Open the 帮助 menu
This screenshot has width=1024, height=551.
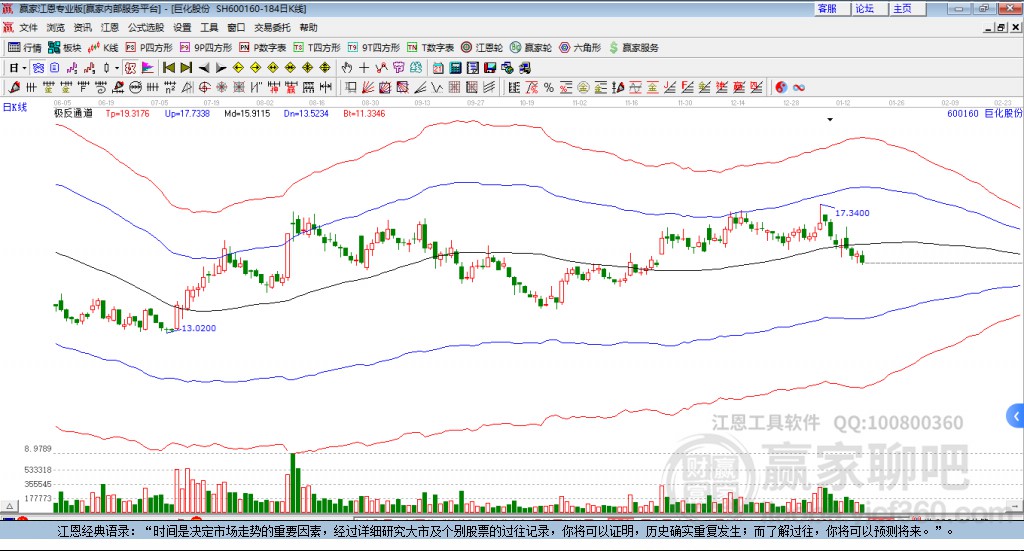click(x=308, y=27)
